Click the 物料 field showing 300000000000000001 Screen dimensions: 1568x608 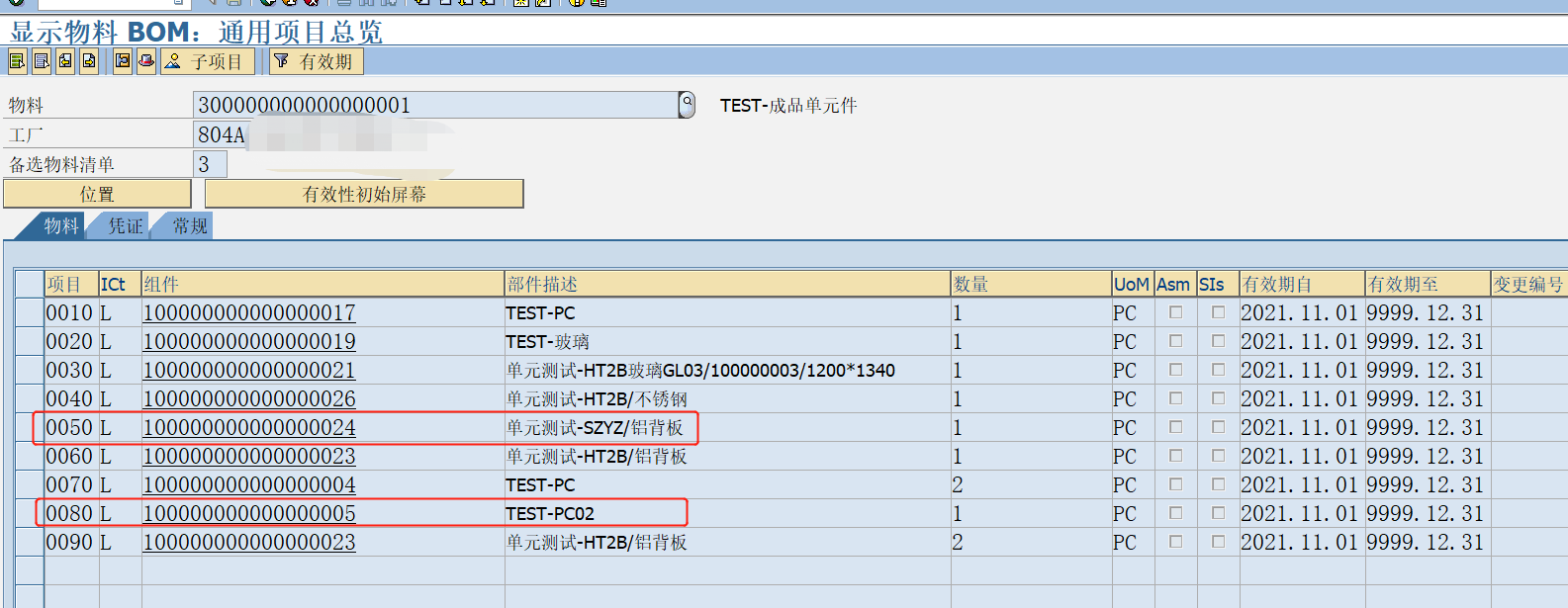(x=436, y=105)
